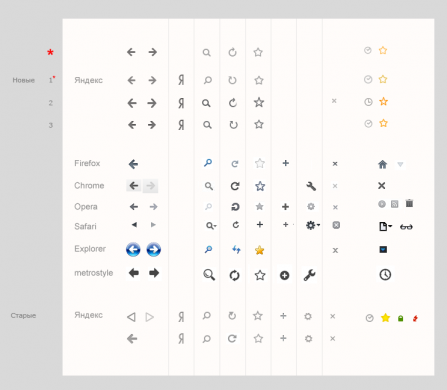Click the Chrome back arrow button
The height and width of the screenshot is (390, 447).
point(134,186)
